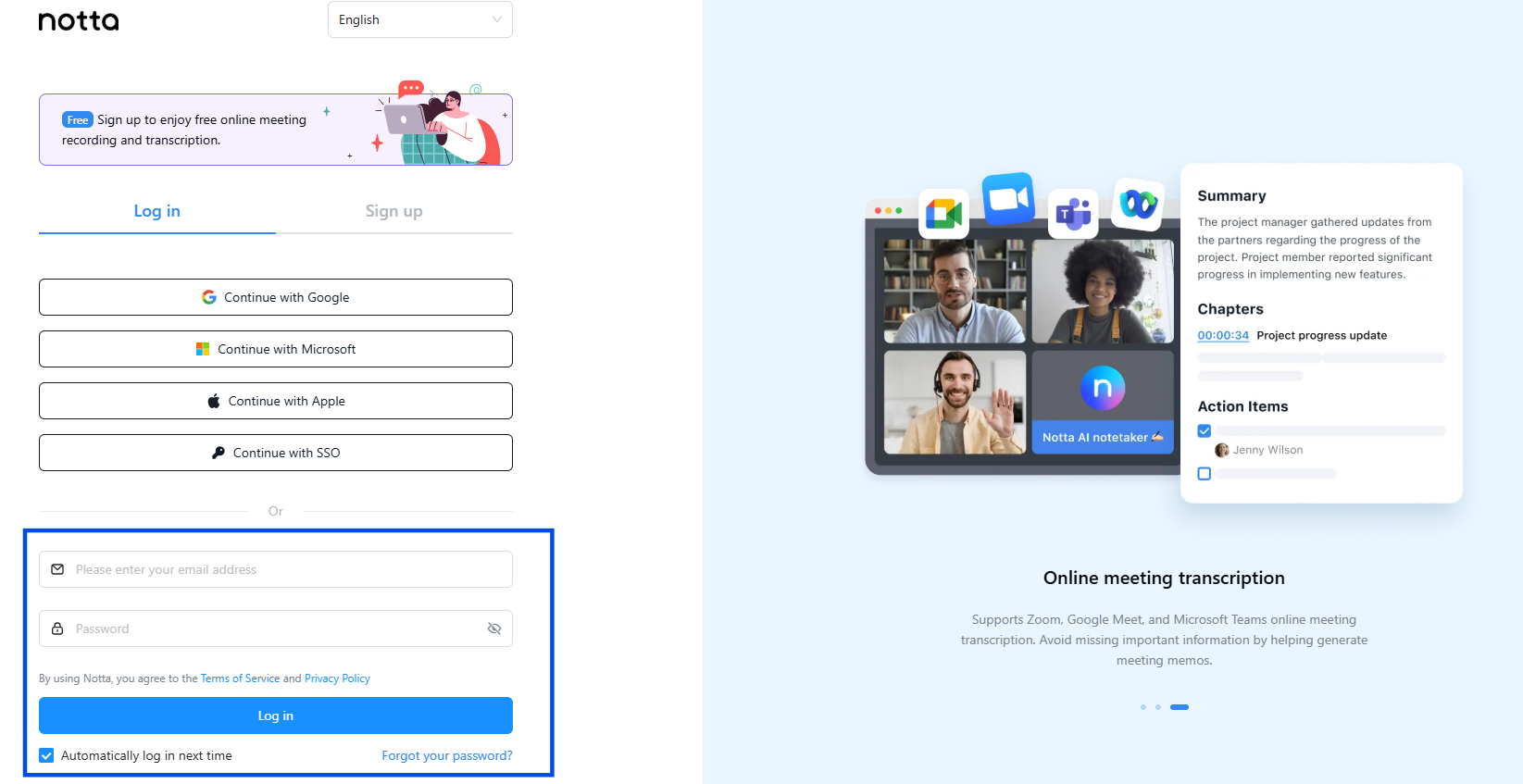The image size is (1523, 784).
Task: Select the second carousel dot
Action: pyautogui.click(x=1158, y=707)
